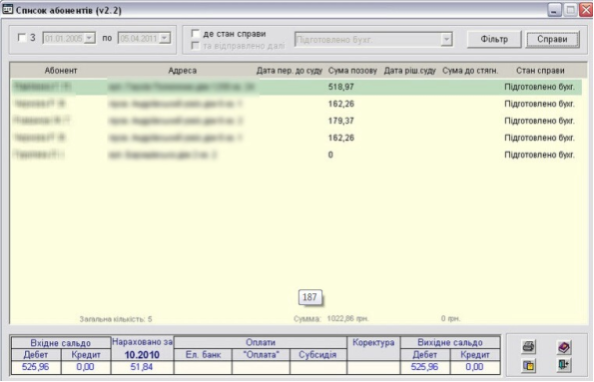Sort by the "Абонент" column header
This screenshot has width=594, height=382.
(x=61, y=70)
